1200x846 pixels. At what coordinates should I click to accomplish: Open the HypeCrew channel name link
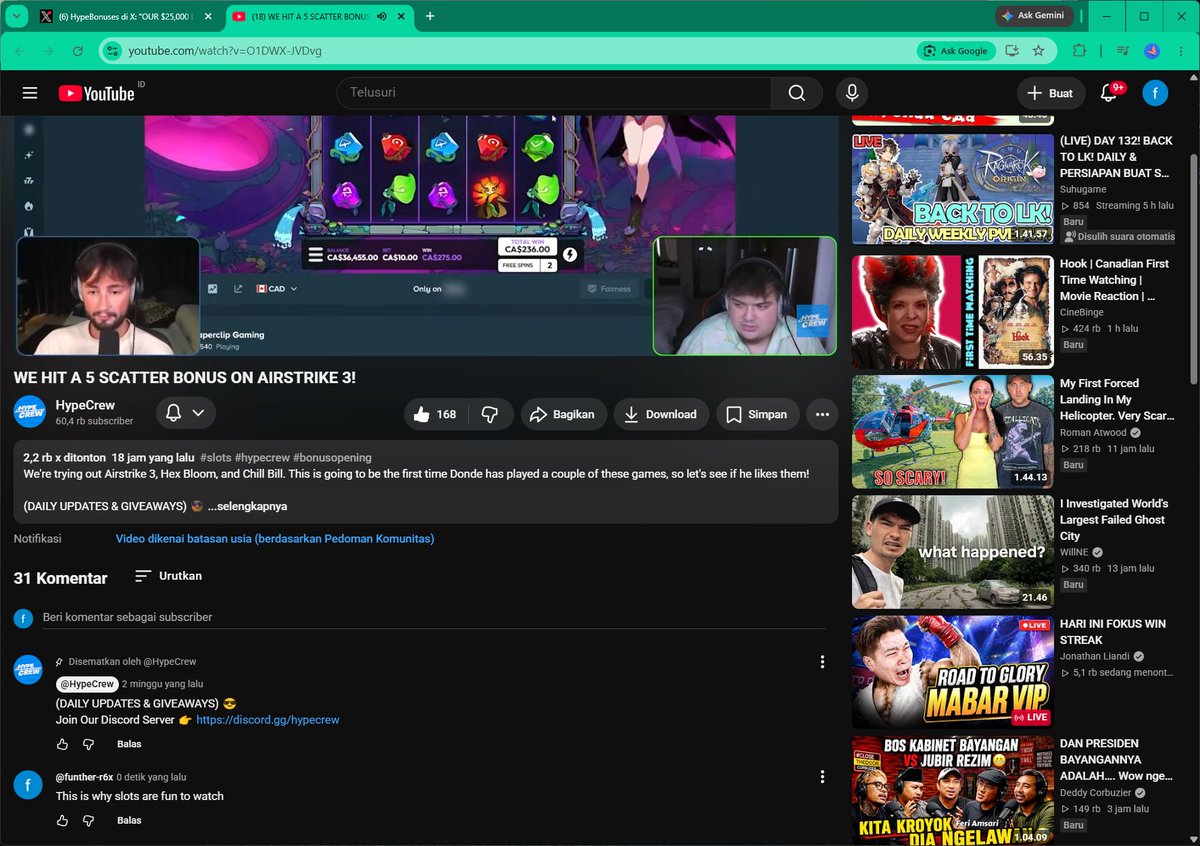coord(85,405)
